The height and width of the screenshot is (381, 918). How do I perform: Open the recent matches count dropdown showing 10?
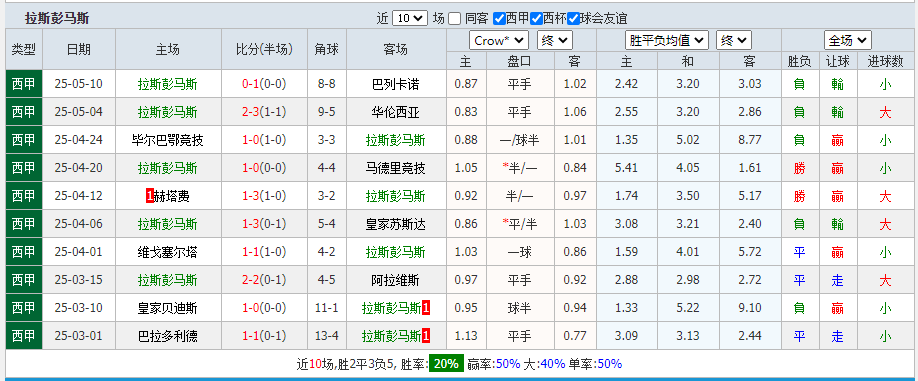point(410,18)
